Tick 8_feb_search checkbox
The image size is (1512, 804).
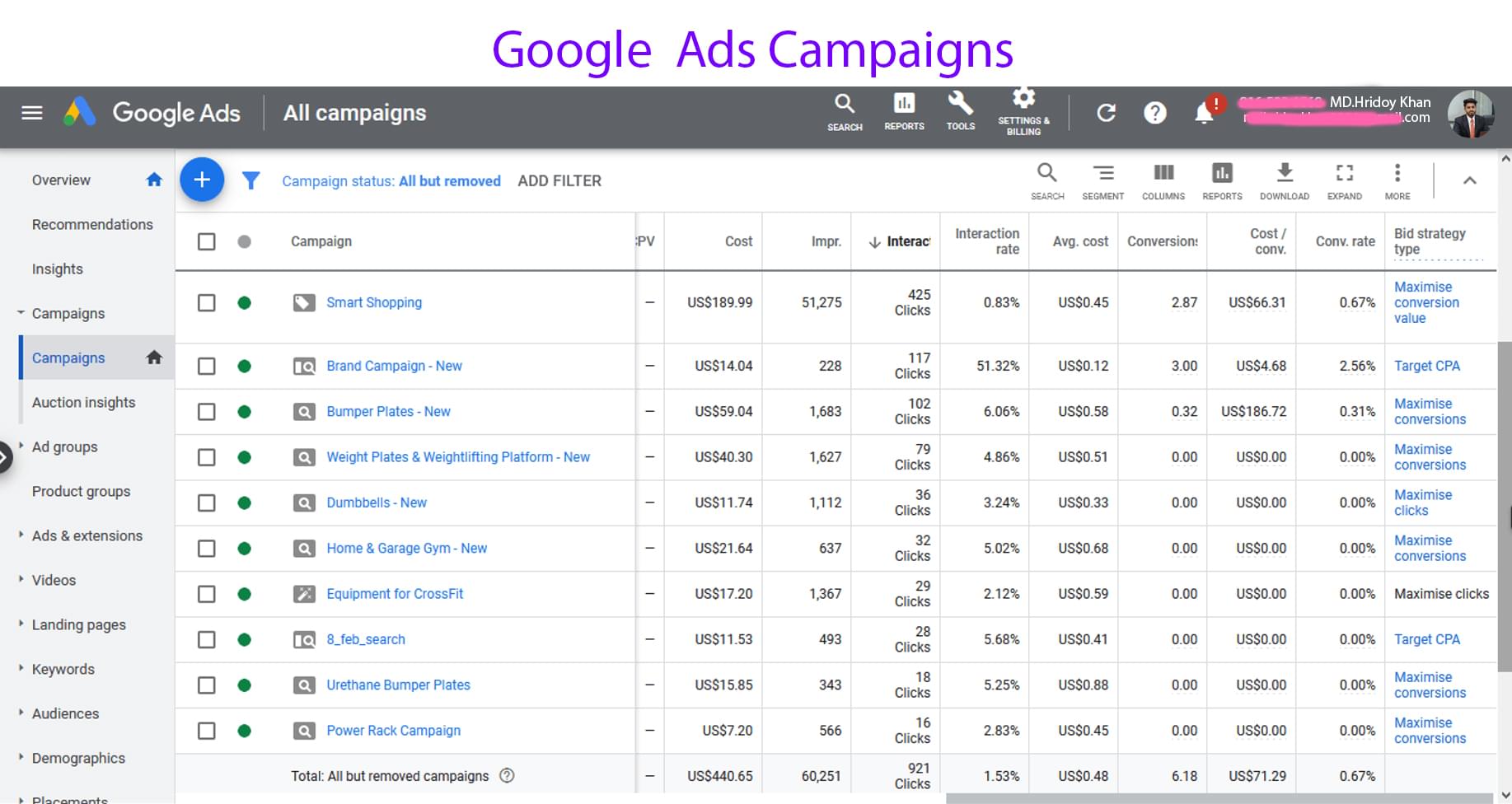point(207,639)
